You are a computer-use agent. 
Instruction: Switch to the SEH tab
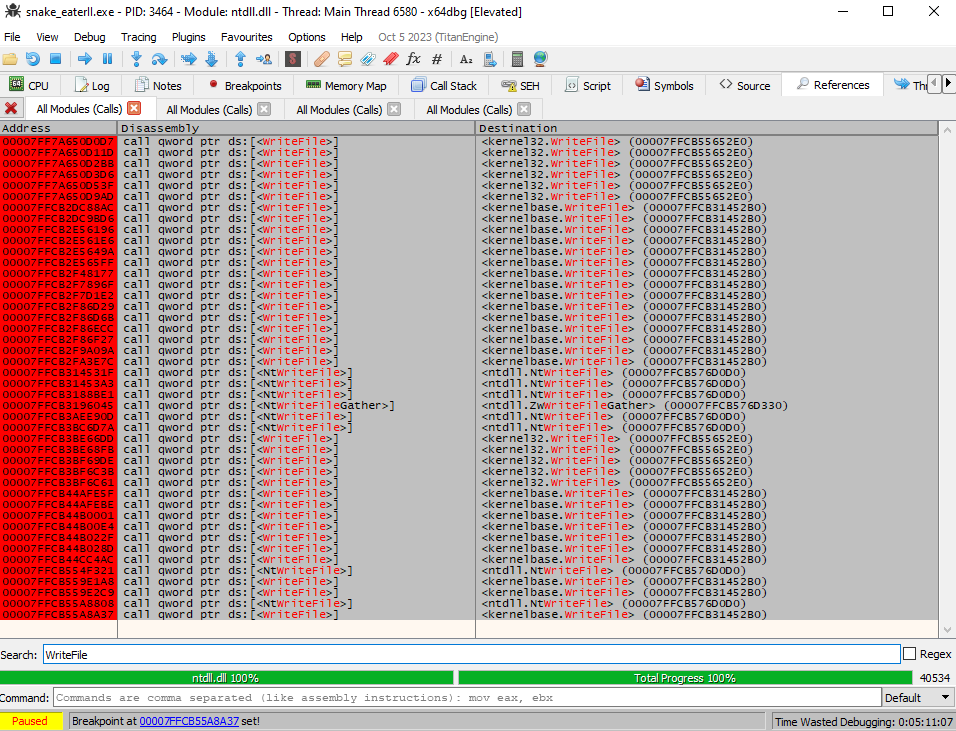coord(520,85)
